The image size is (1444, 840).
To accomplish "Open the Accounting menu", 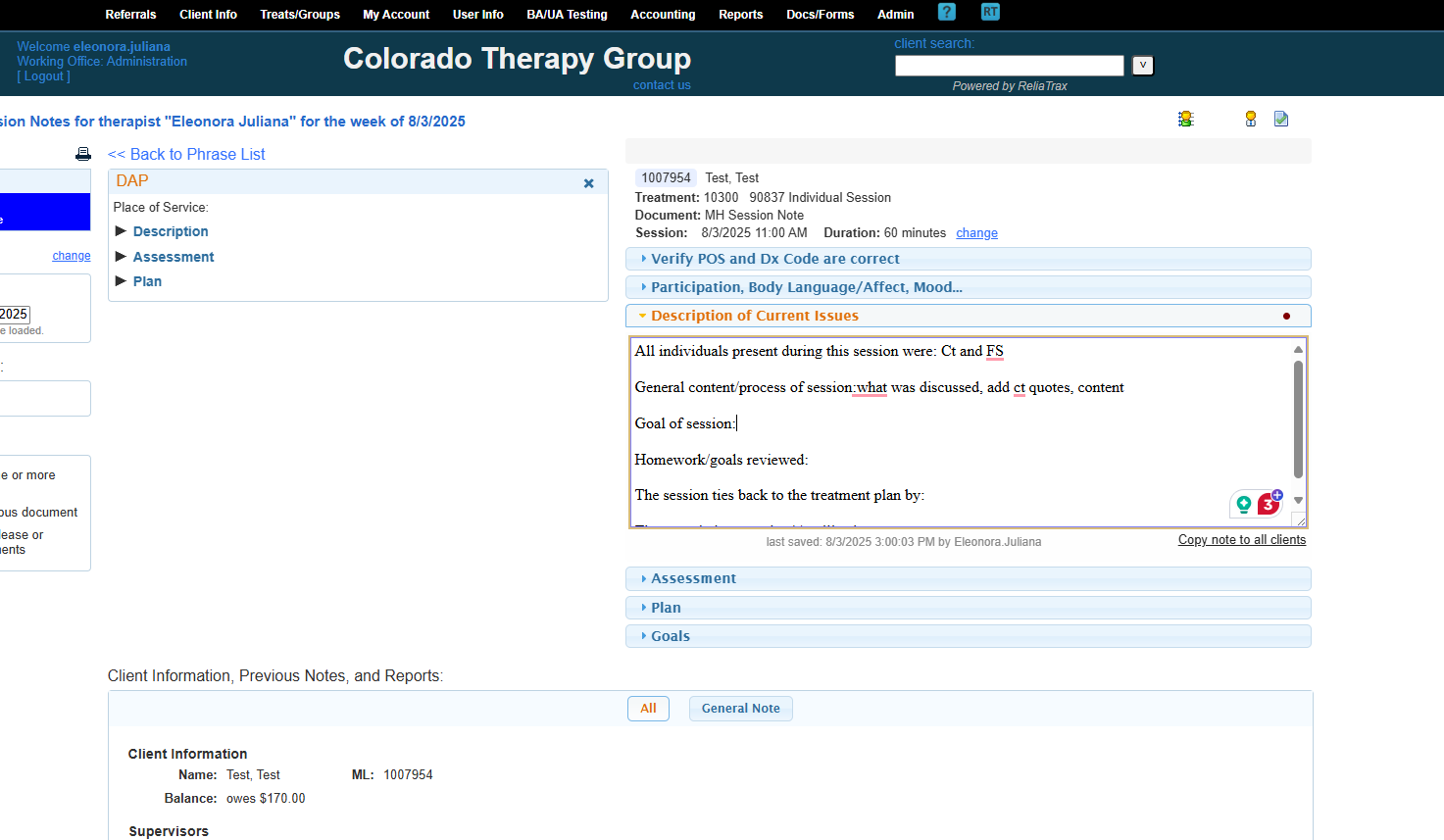I will click(663, 15).
